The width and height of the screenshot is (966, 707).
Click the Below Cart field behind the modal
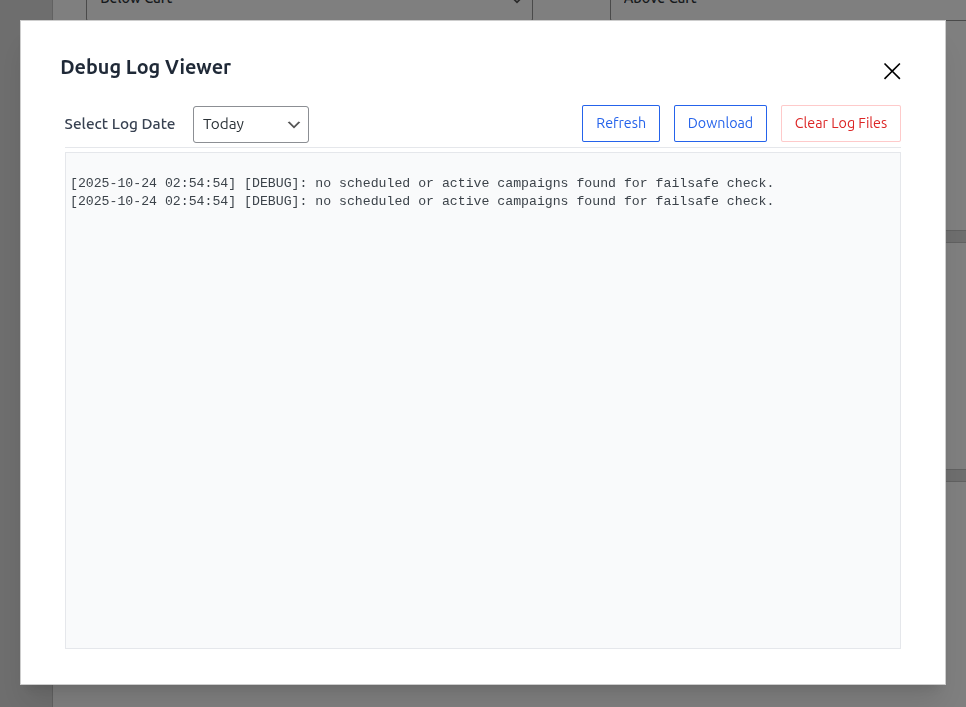300,4
